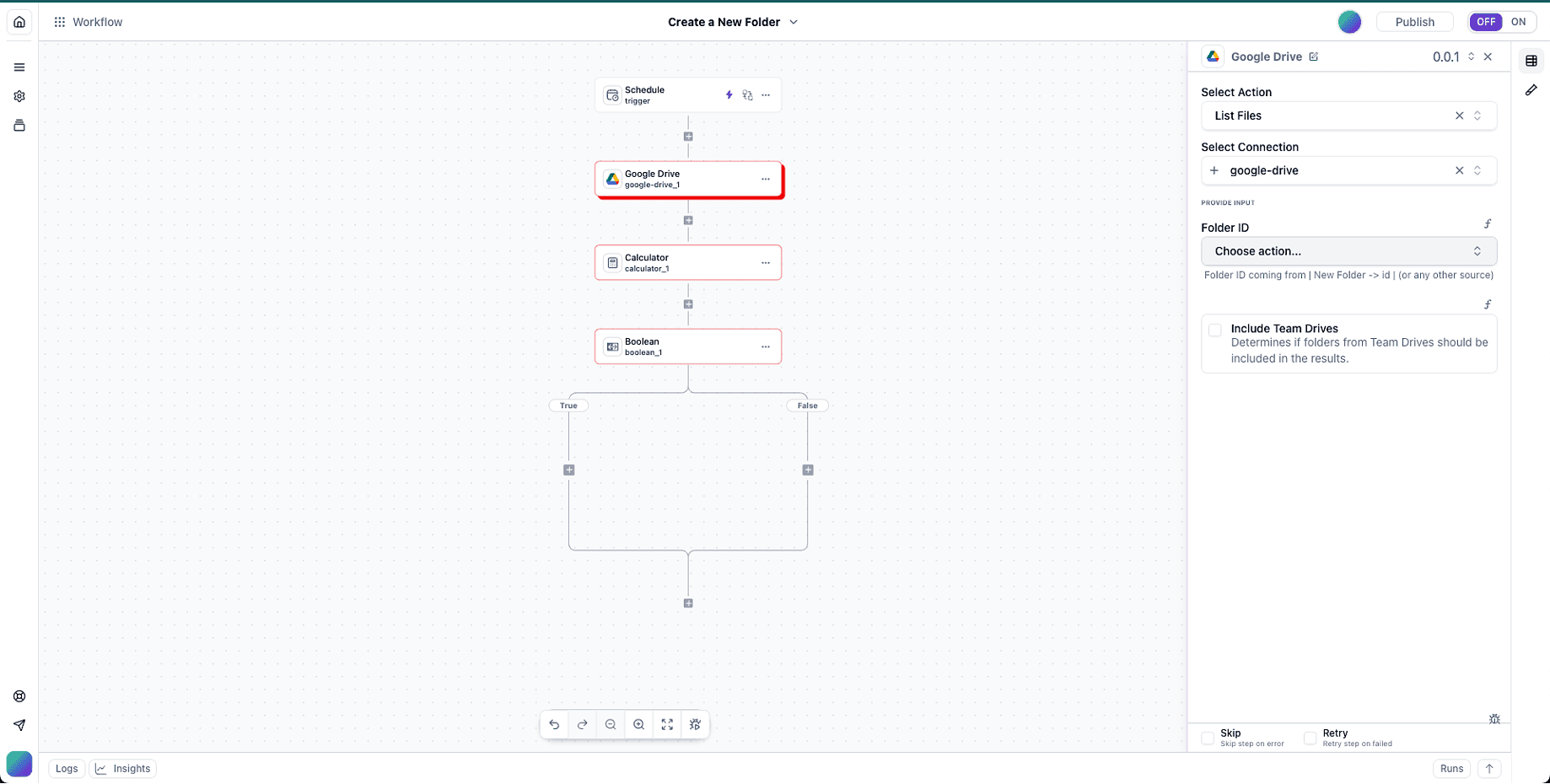
Task: Fit the workflow to screen with expand icon
Action: coord(667,724)
